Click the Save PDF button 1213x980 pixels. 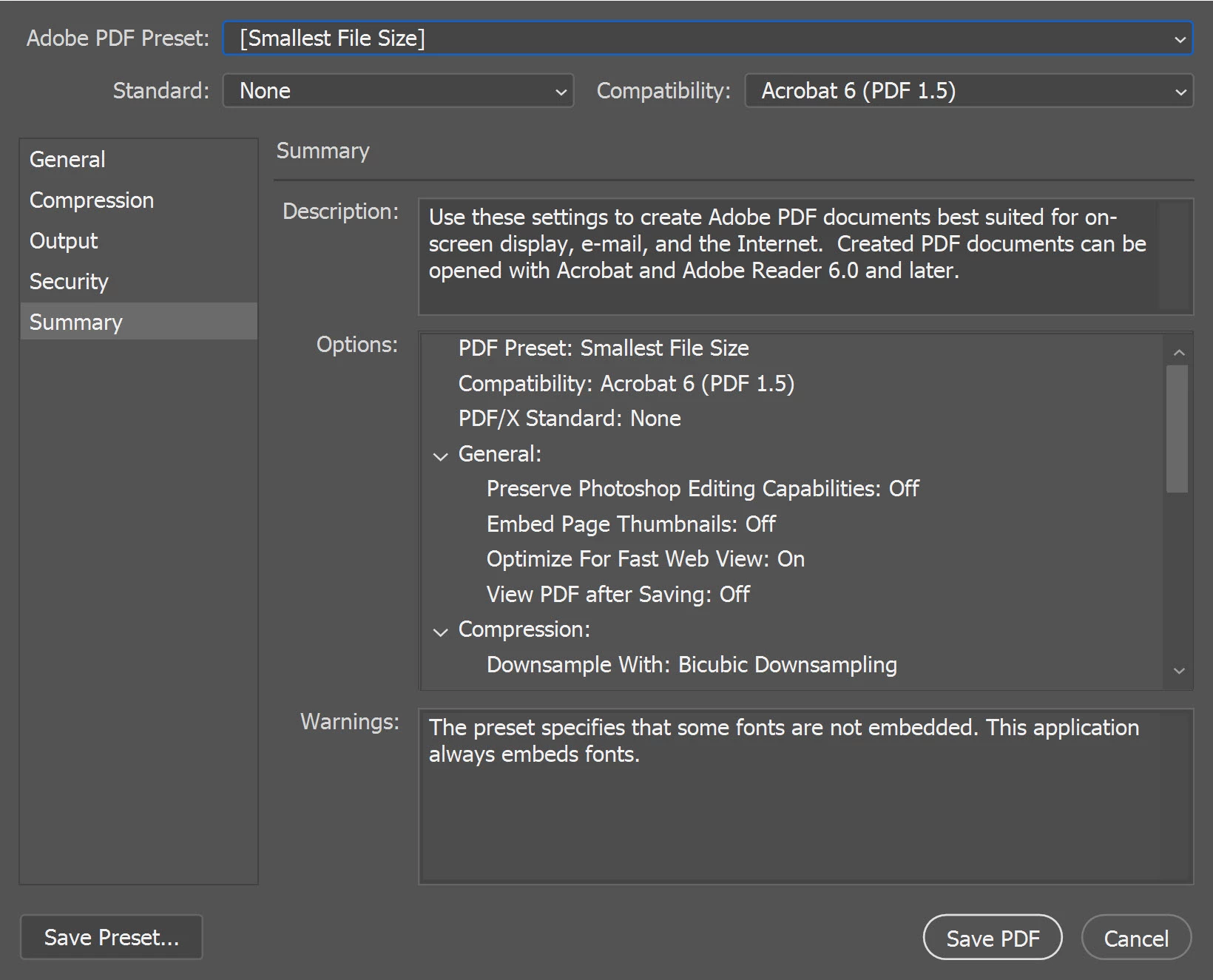point(993,938)
